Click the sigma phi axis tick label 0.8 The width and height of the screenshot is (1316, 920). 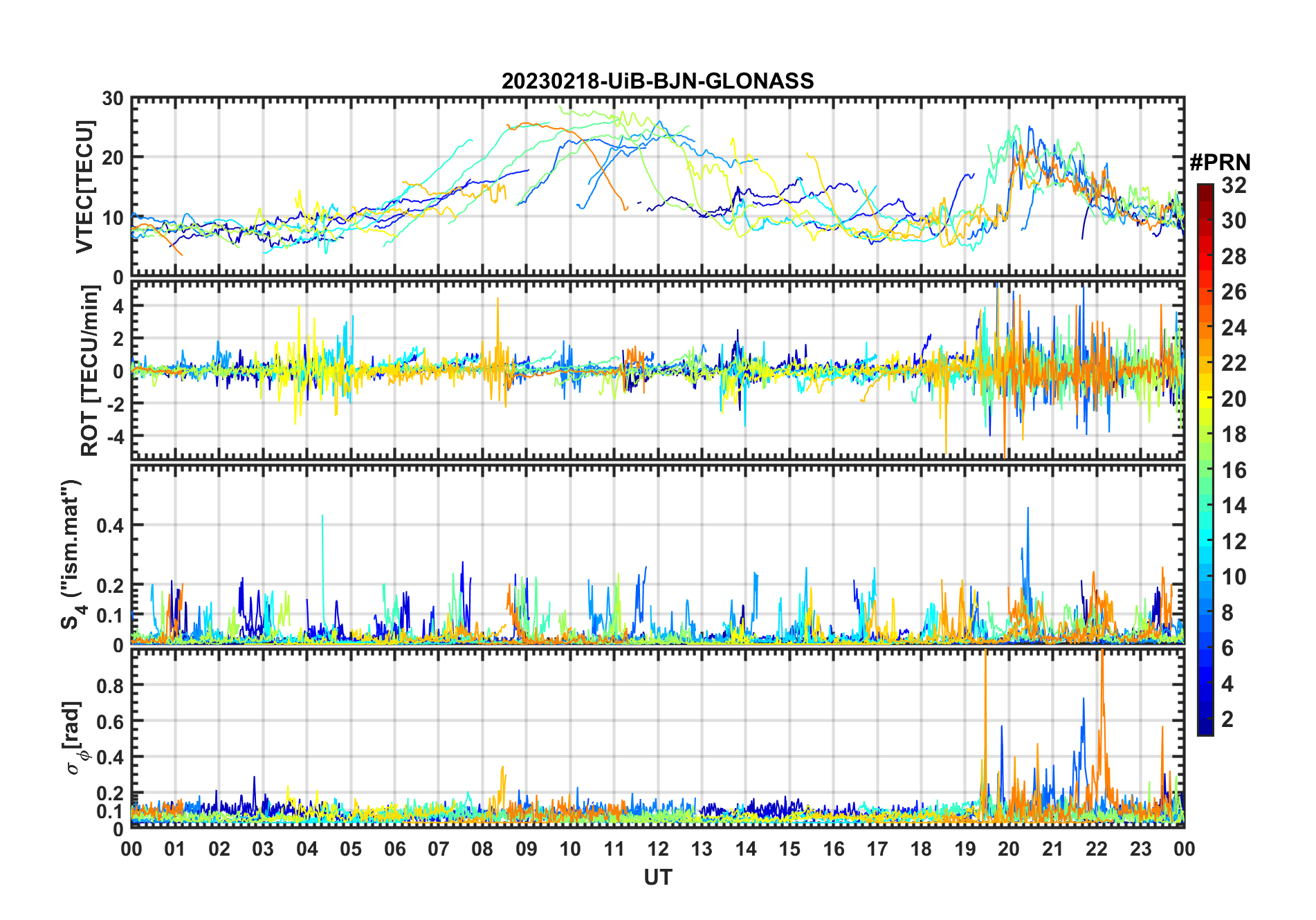point(109,686)
